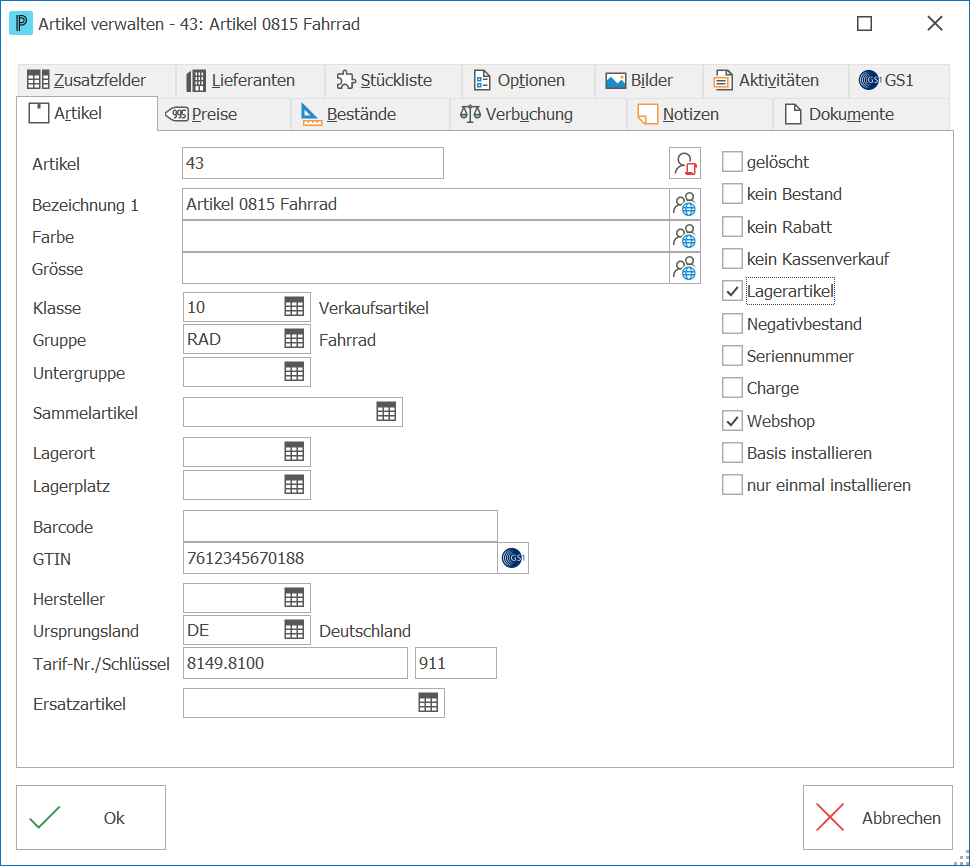The image size is (970, 866).
Task: Tick the Charge checkbox
Action: tap(732, 388)
